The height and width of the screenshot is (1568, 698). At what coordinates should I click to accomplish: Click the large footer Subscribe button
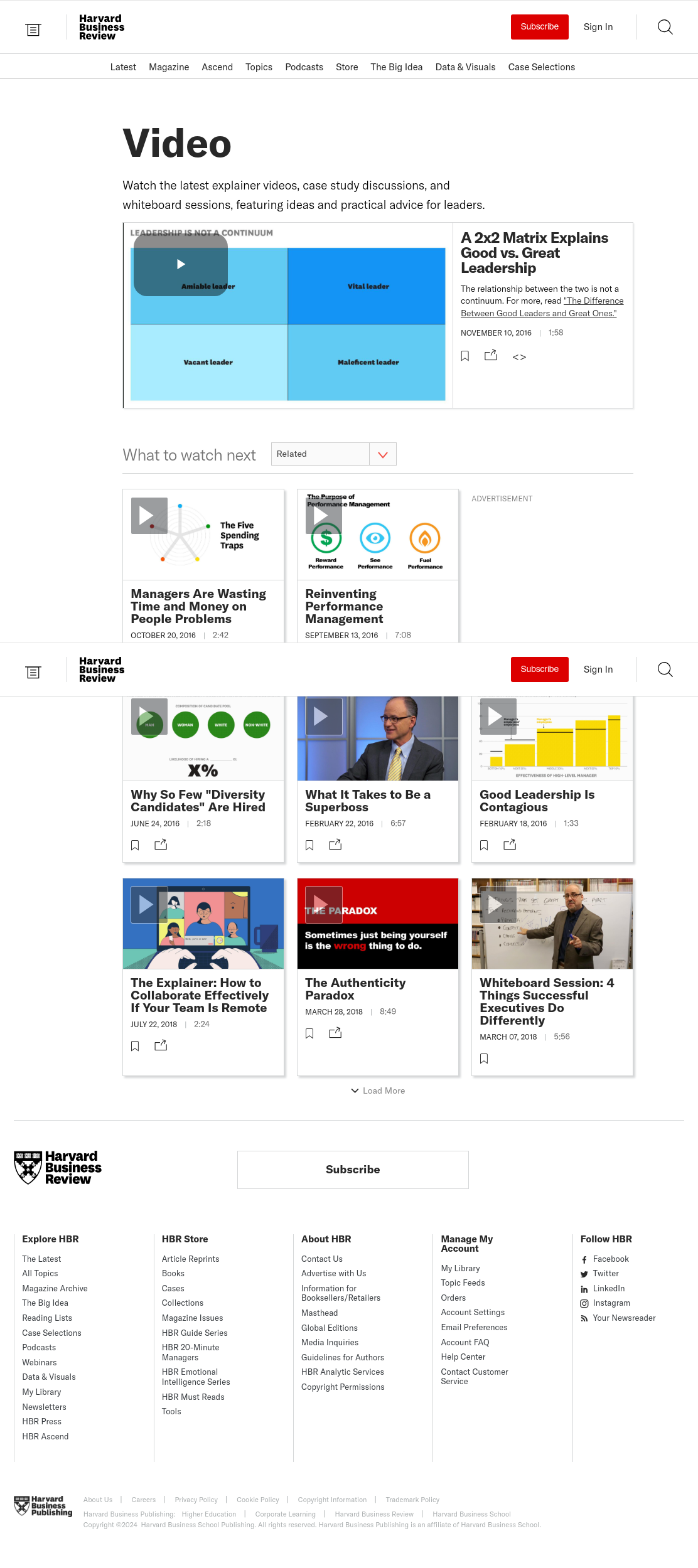tap(353, 1170)
